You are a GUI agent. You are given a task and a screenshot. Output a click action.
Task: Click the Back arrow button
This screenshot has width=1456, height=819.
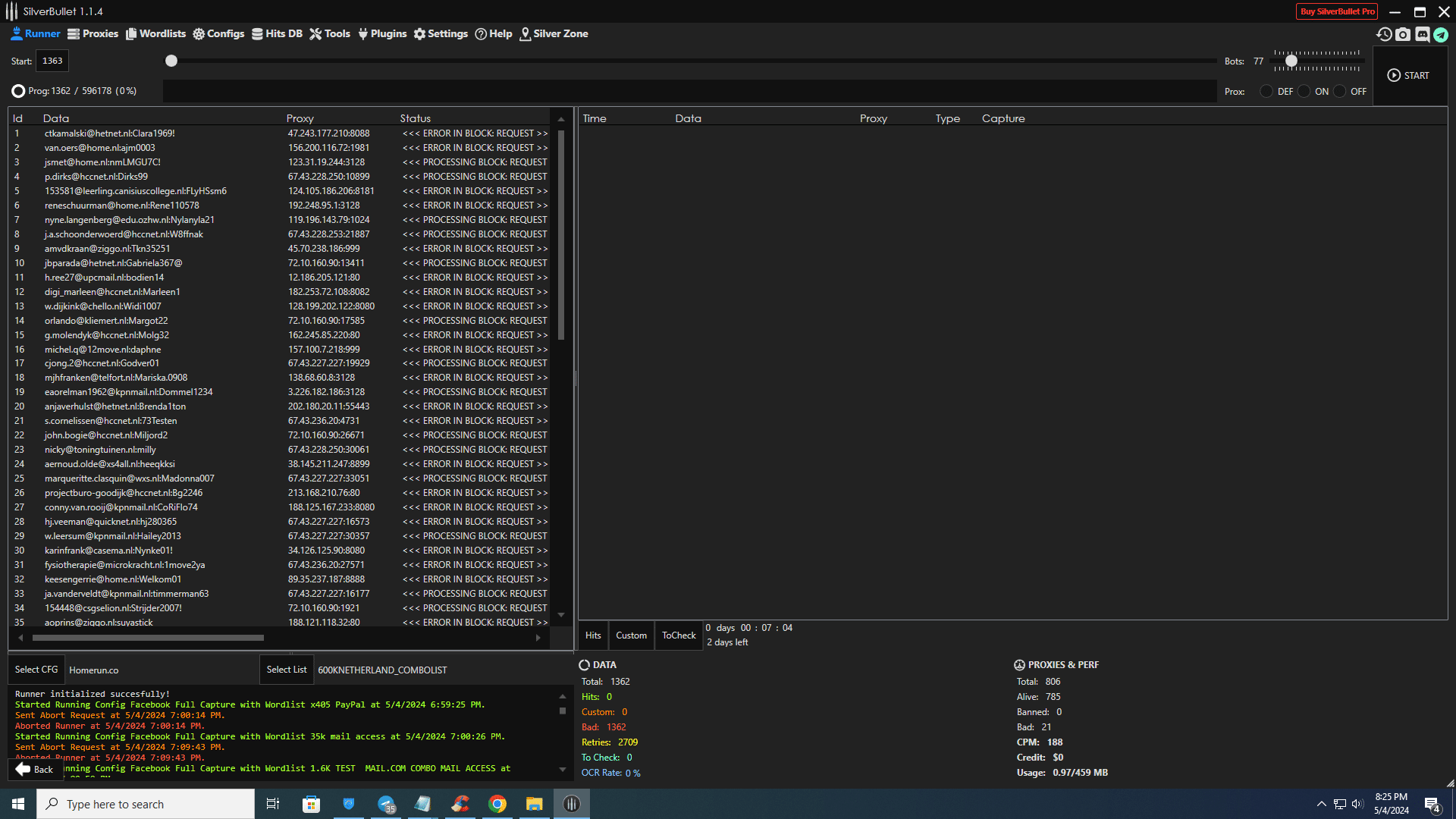point(34,769)
